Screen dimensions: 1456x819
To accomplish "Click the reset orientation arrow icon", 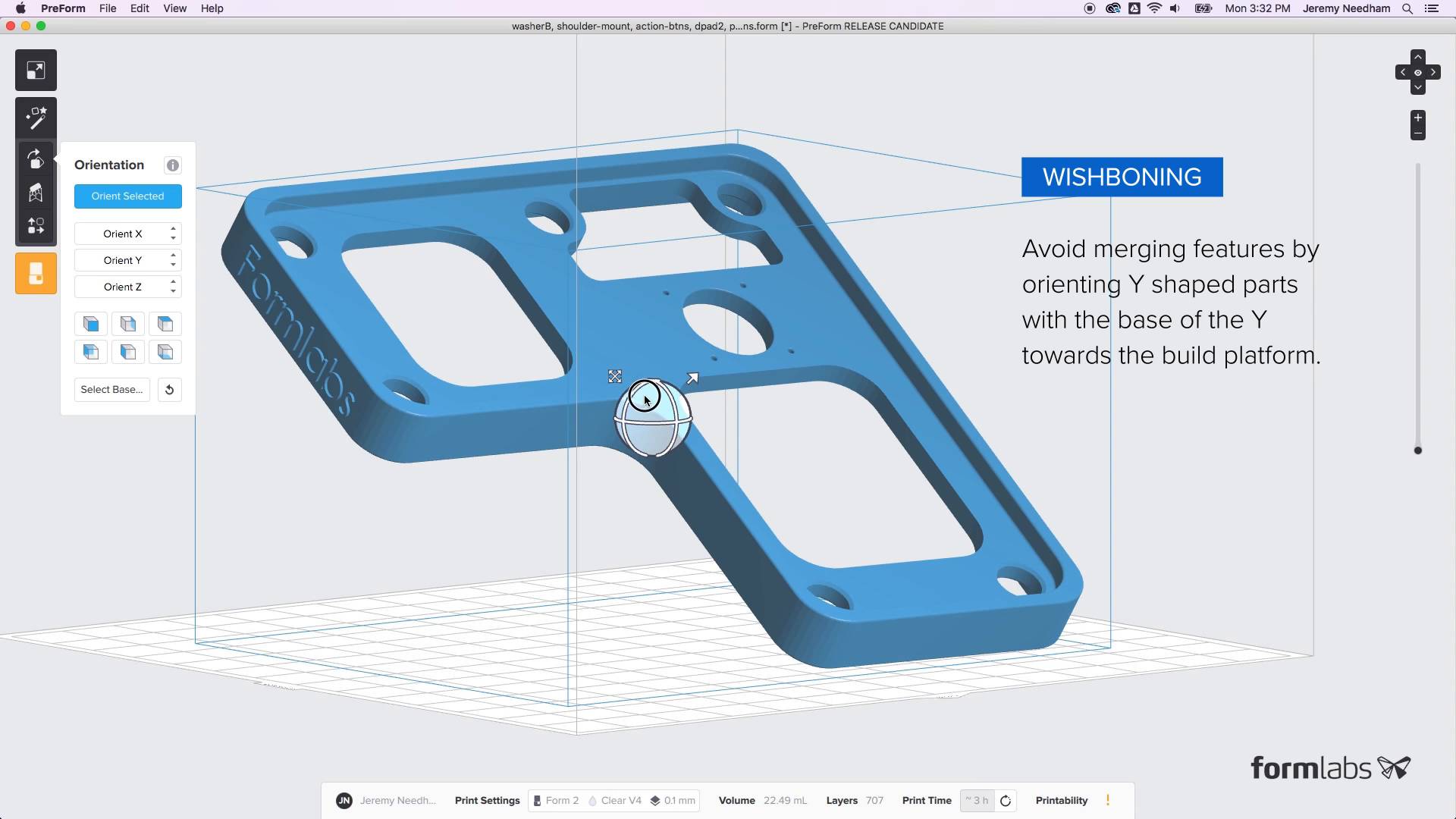I will 169,390.
